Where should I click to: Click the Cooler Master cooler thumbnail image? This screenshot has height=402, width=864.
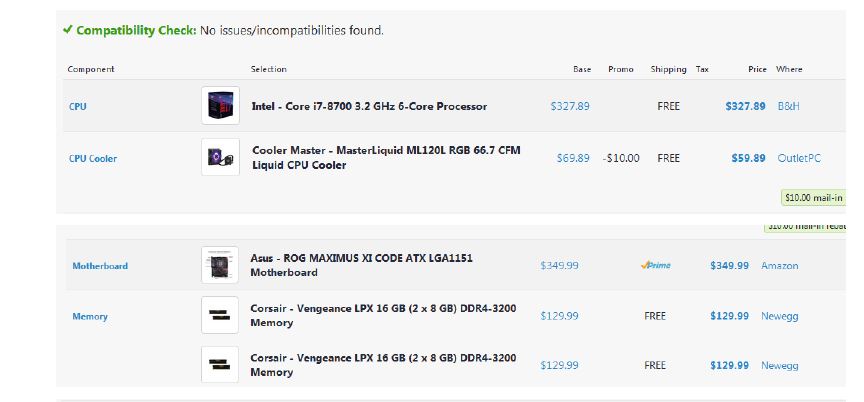(x=220, y=157)
